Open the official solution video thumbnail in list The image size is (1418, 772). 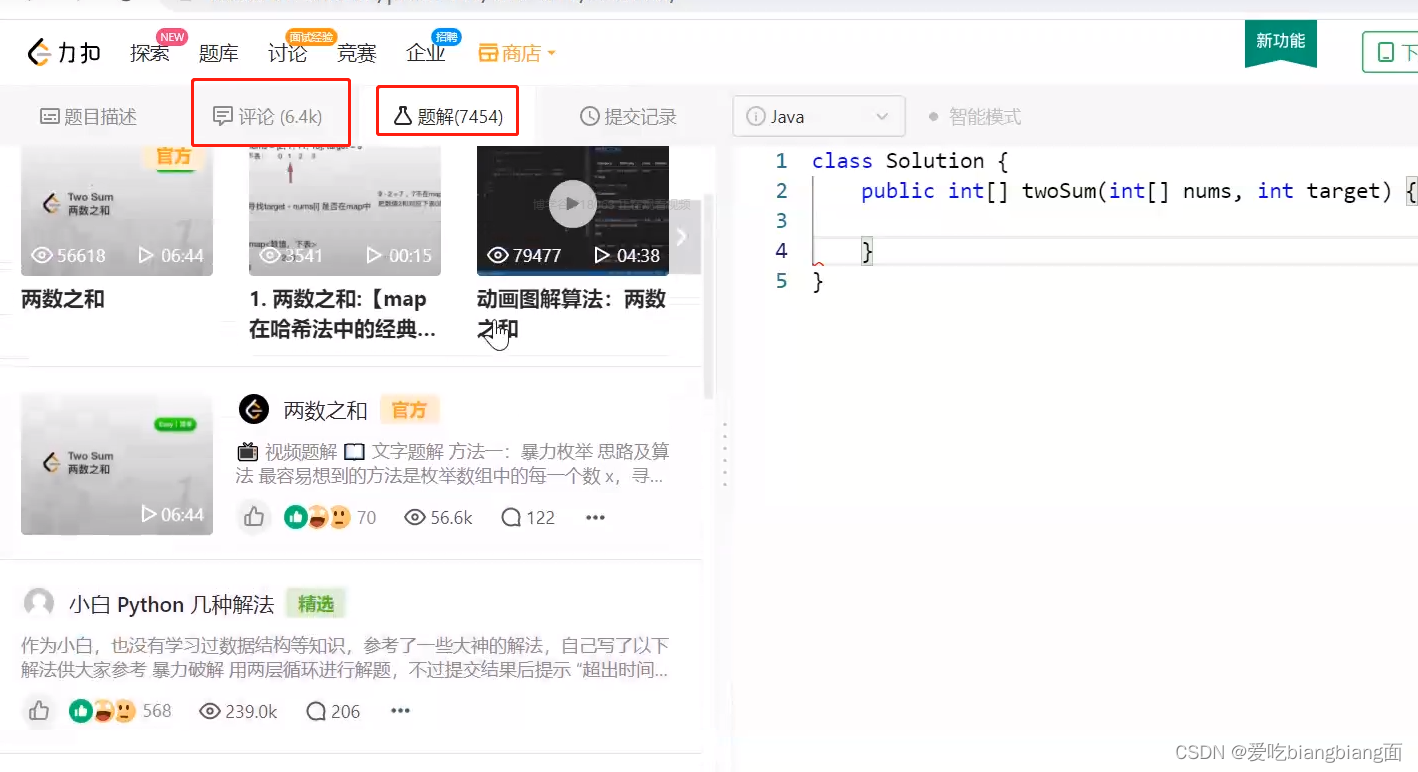(117, 464)
